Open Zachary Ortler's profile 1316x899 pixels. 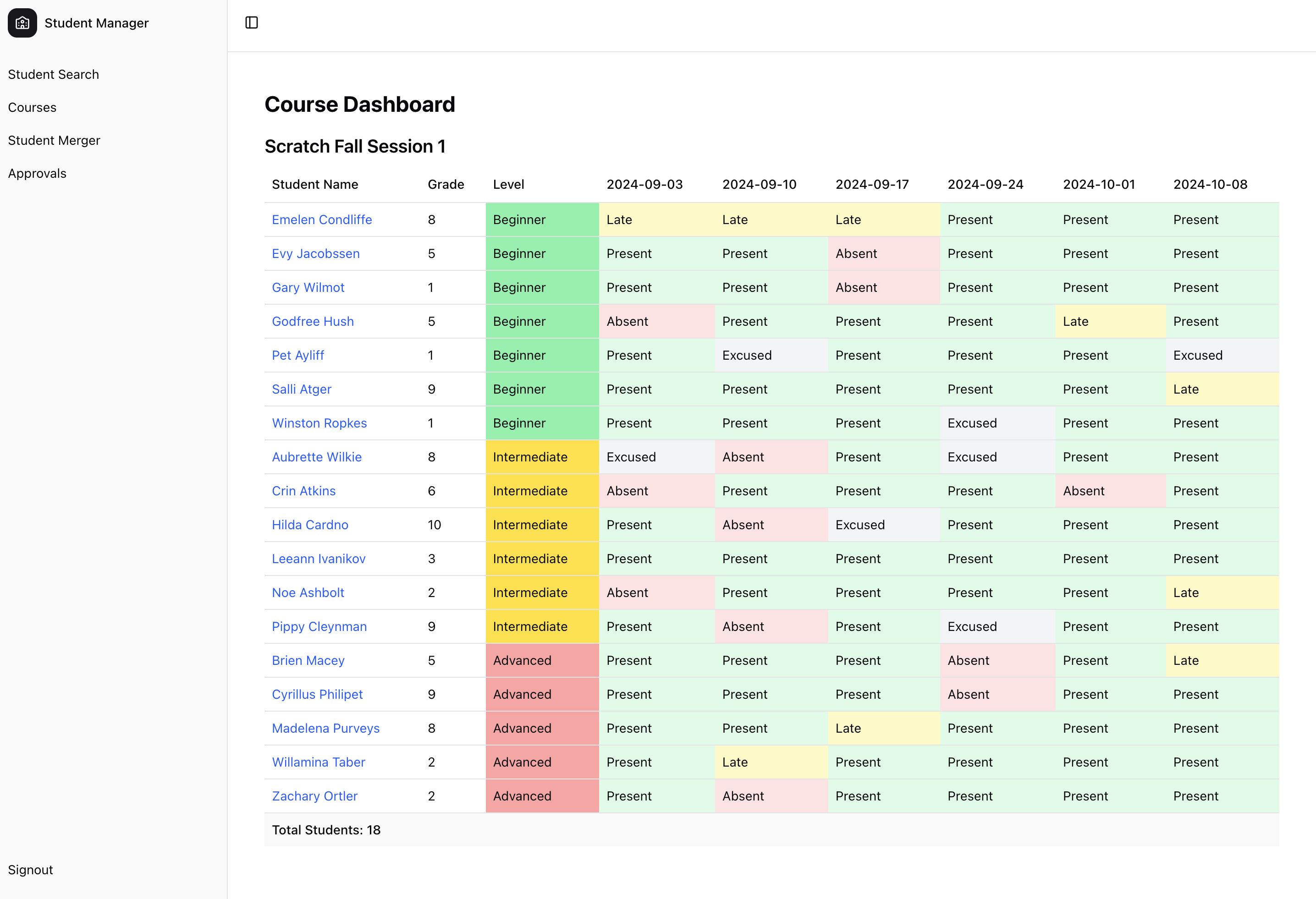click(314, 795)
